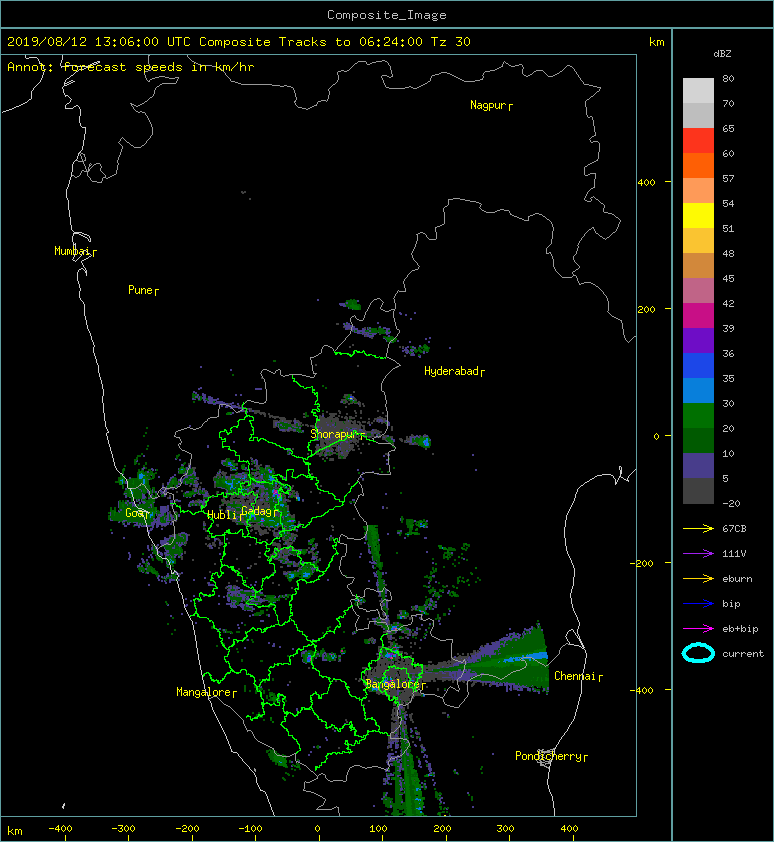Viewport: 774px width, 842px height.
Task: Click the forecast speeds annotation text
Action: [131, 67]
